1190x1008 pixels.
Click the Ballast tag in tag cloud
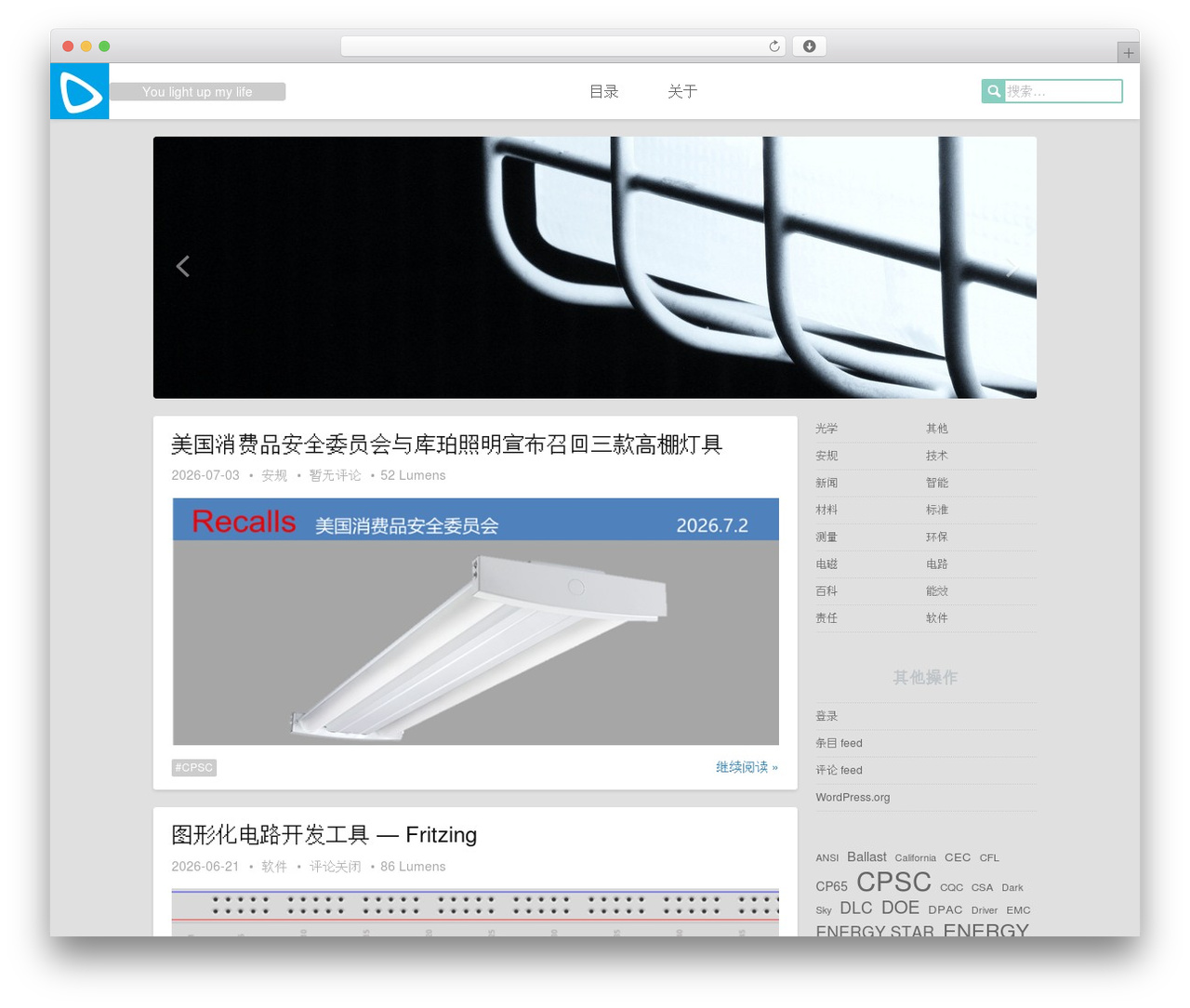click(866, 856)
